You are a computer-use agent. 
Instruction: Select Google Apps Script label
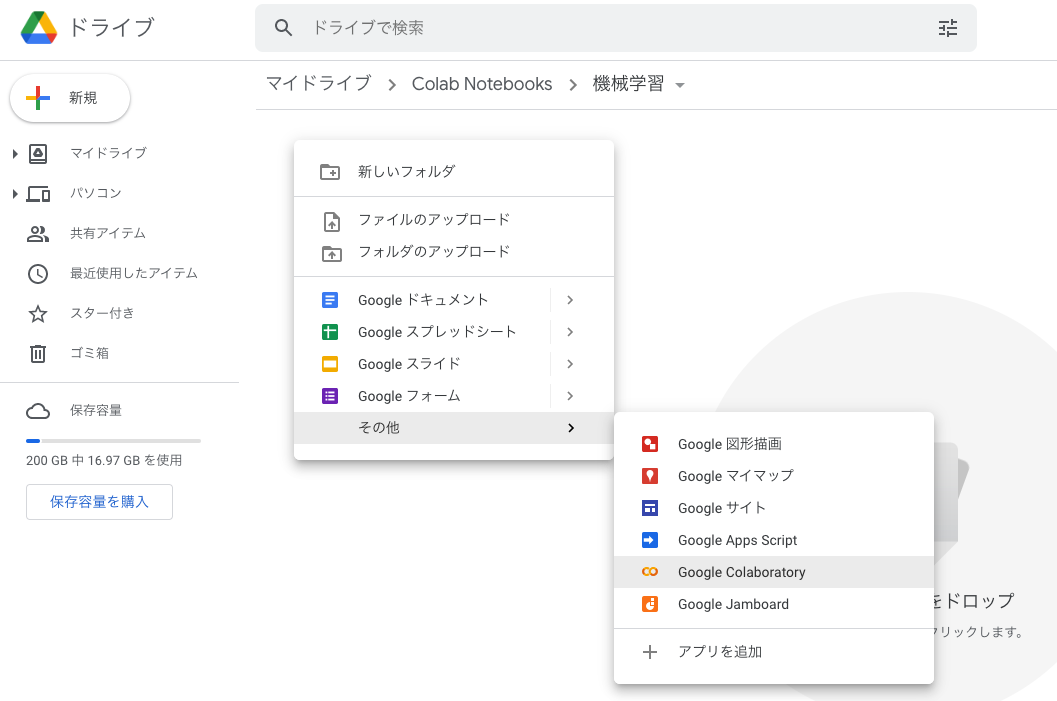(737, 540)
